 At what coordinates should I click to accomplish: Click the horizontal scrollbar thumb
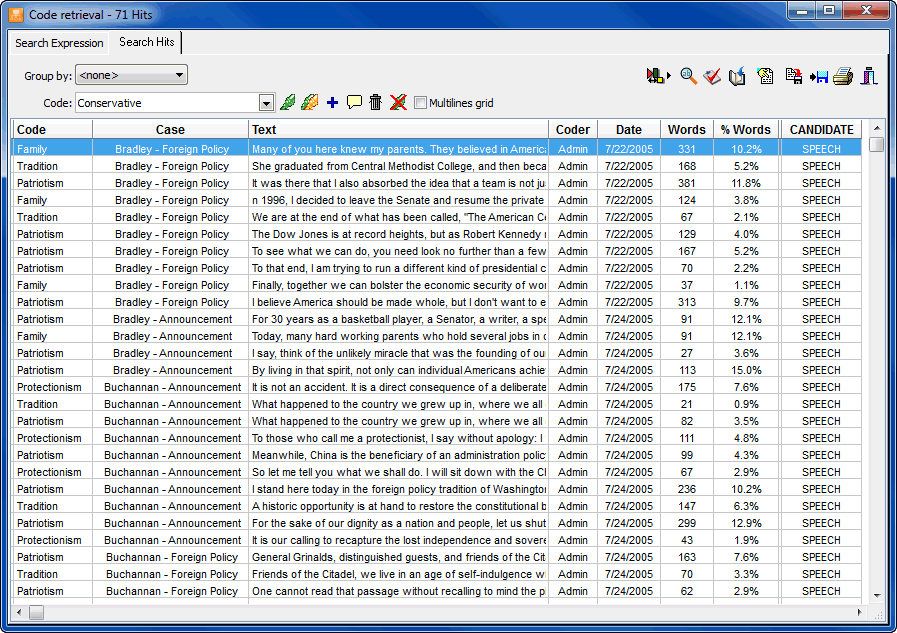tap(37, 612)
